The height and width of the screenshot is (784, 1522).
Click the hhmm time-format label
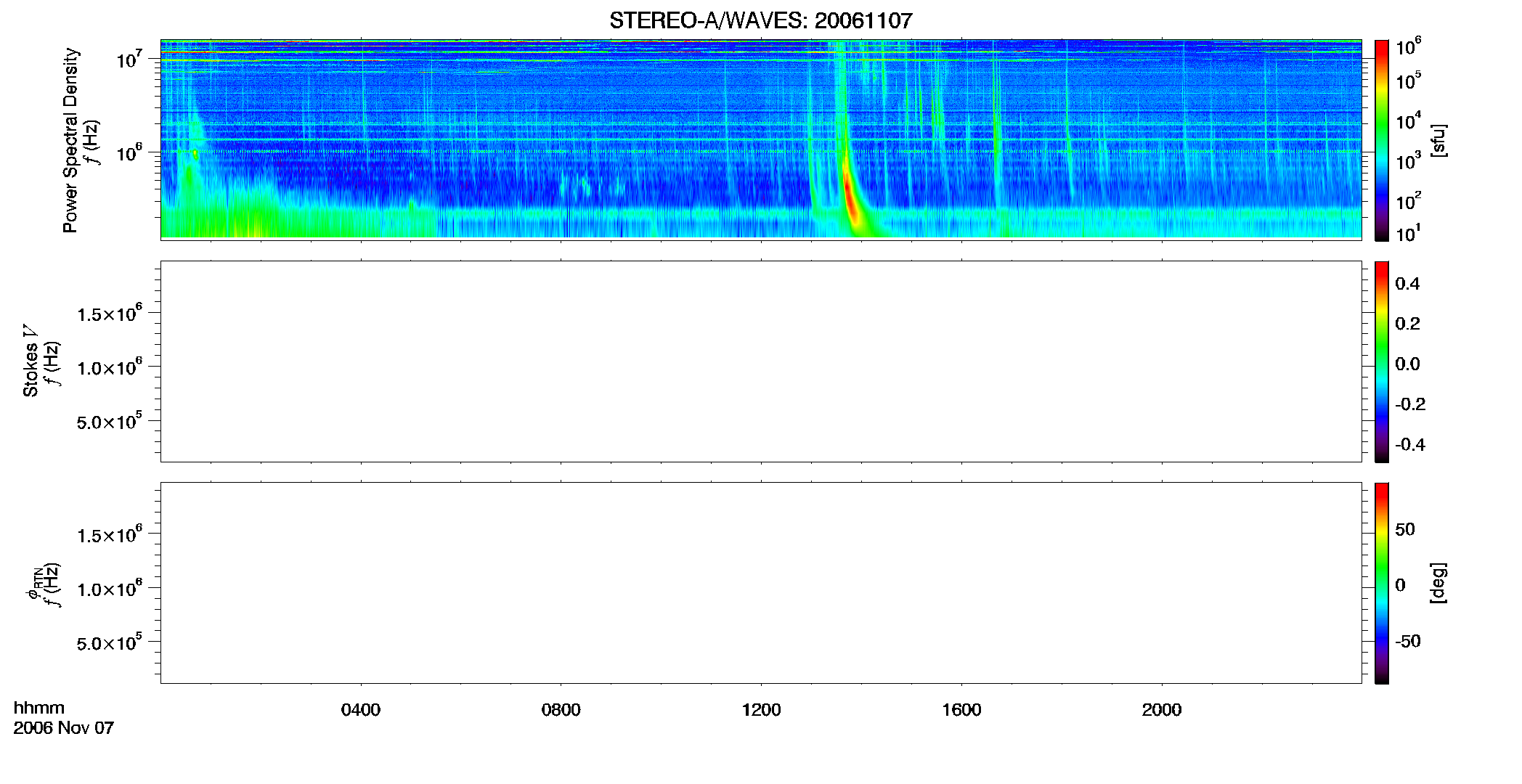(39, 708)
